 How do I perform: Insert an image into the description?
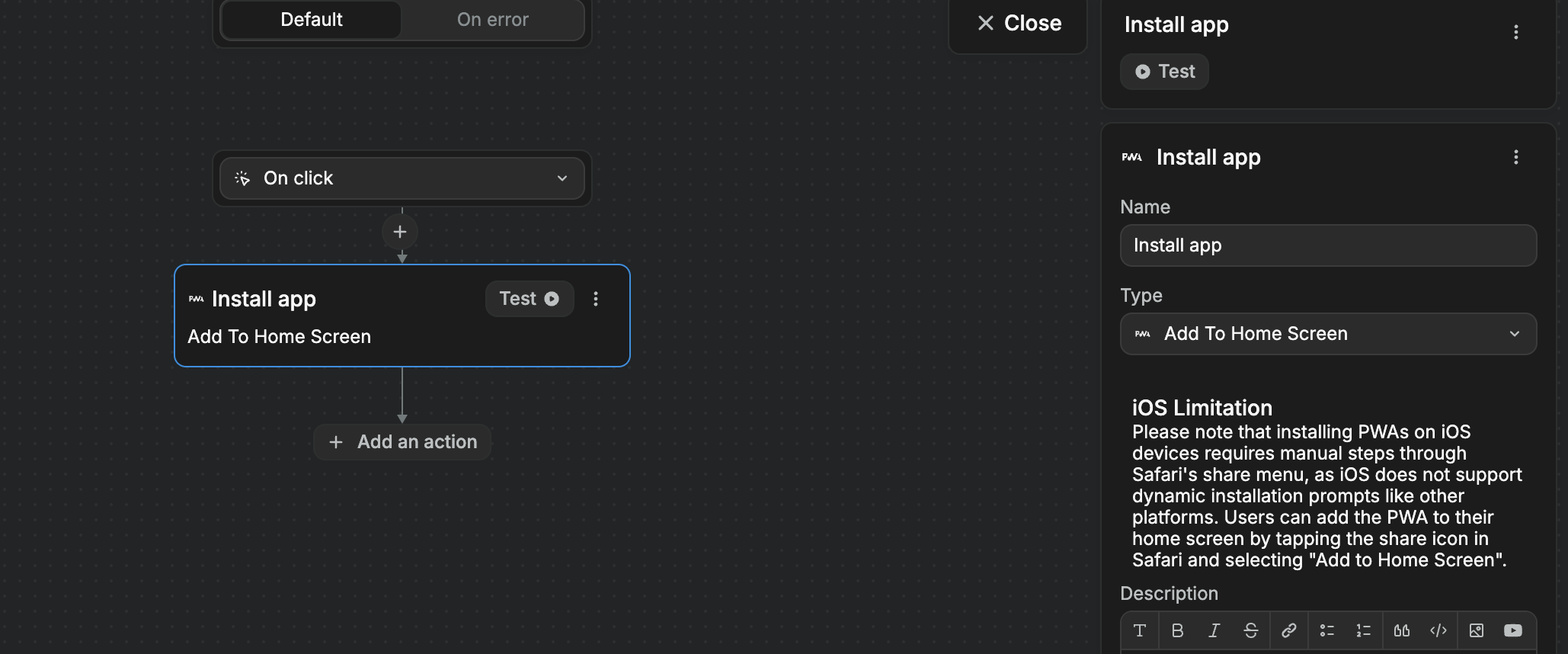pos(1476,630)
